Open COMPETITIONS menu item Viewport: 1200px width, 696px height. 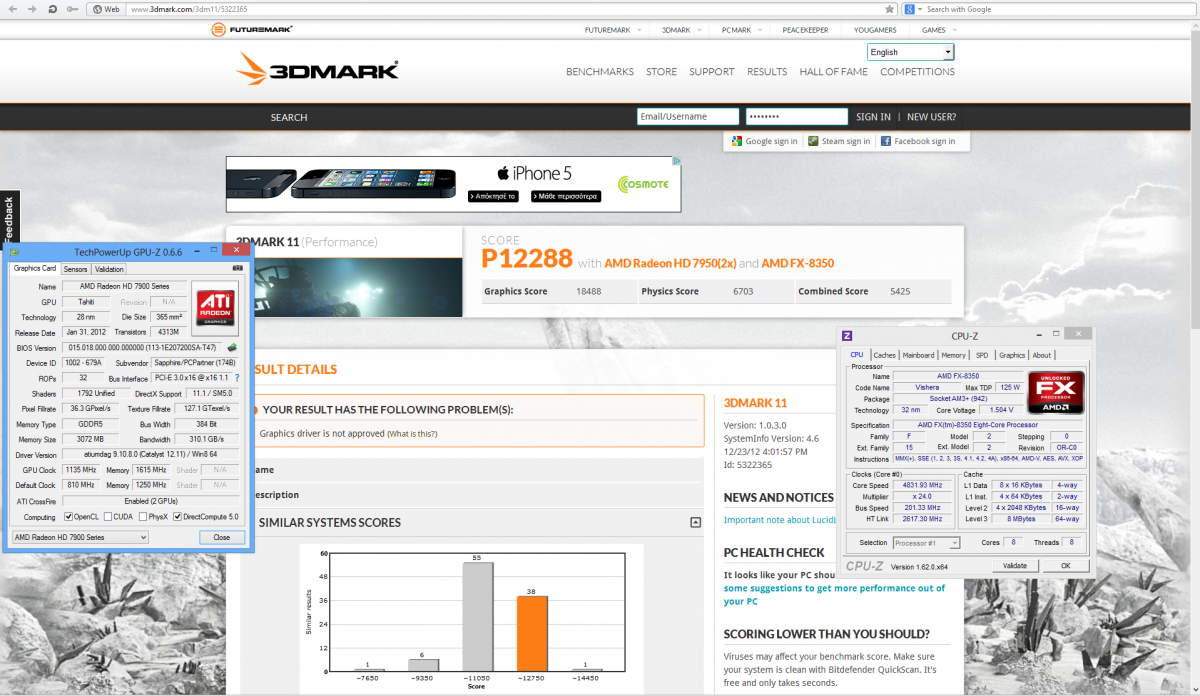click(917, 72)
